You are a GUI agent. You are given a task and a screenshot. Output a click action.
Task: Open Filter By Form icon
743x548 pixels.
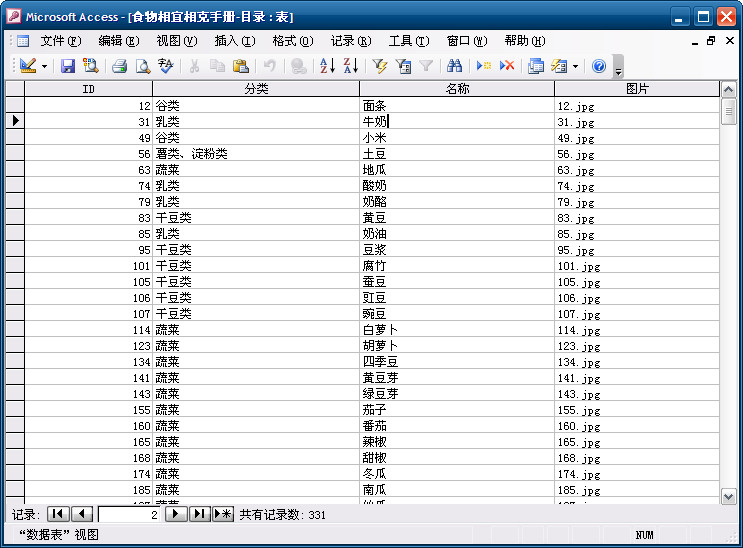[x=403, y=66]
